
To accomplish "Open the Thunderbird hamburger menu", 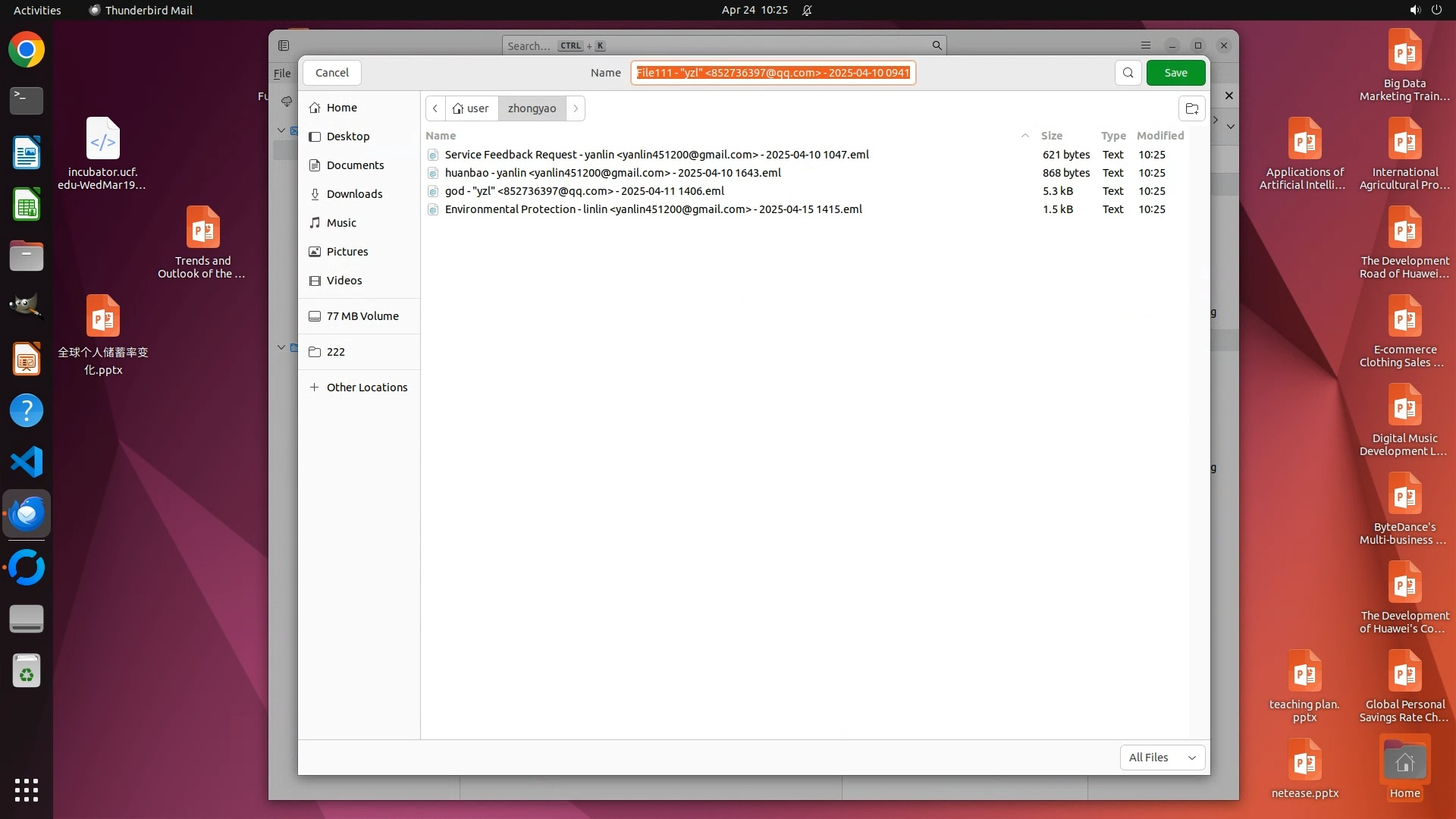I will pos(1145,45).
